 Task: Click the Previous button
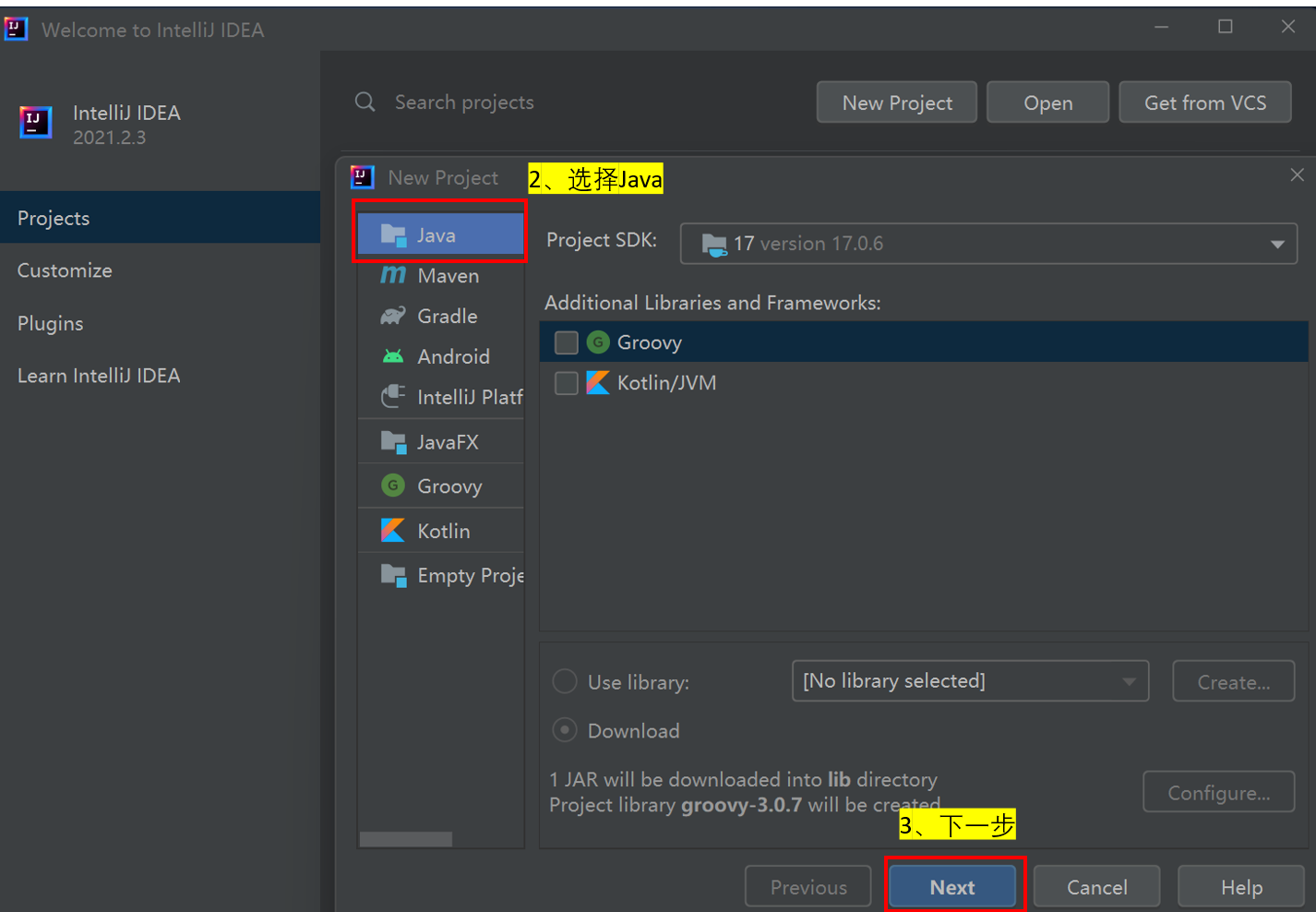(x=808, y=887)
